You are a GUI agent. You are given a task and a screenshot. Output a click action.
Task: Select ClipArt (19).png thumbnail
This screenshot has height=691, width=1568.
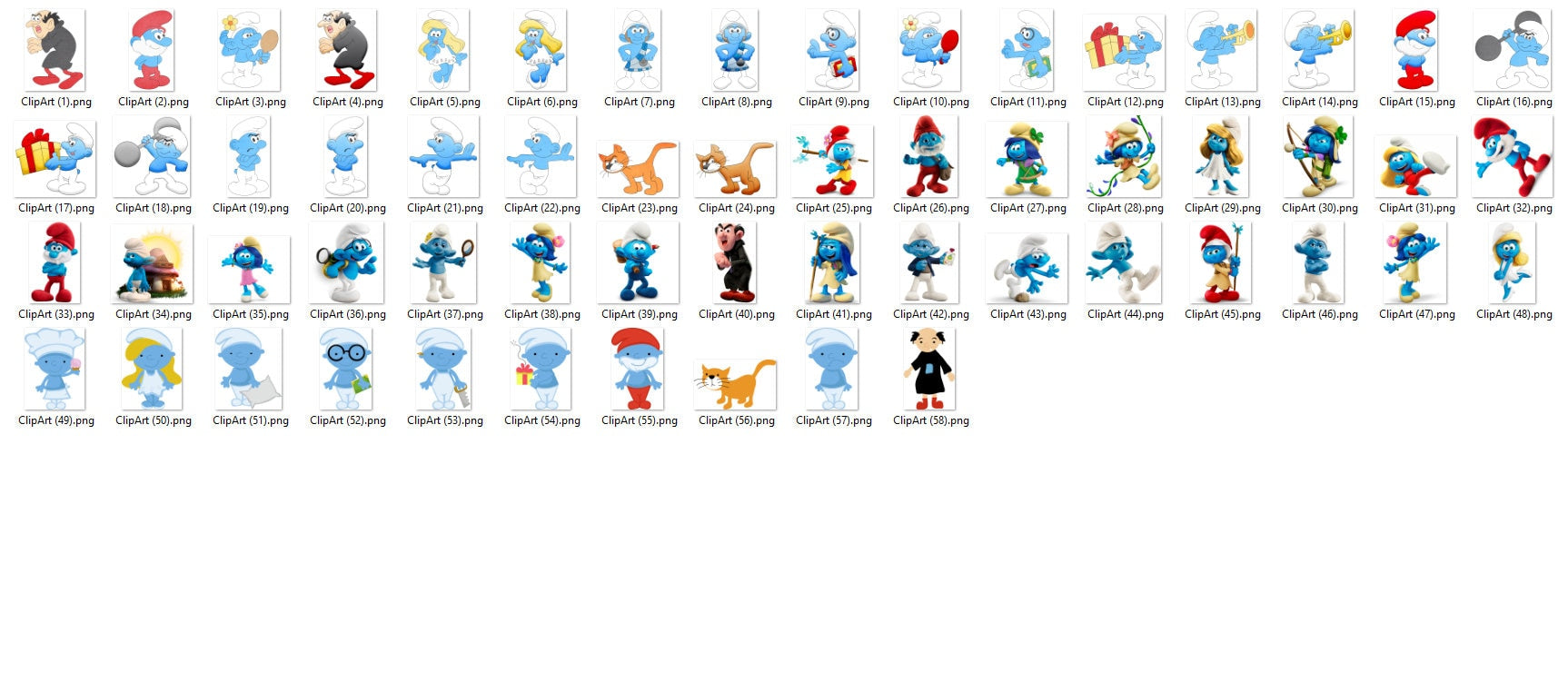[x=250, y=157]
